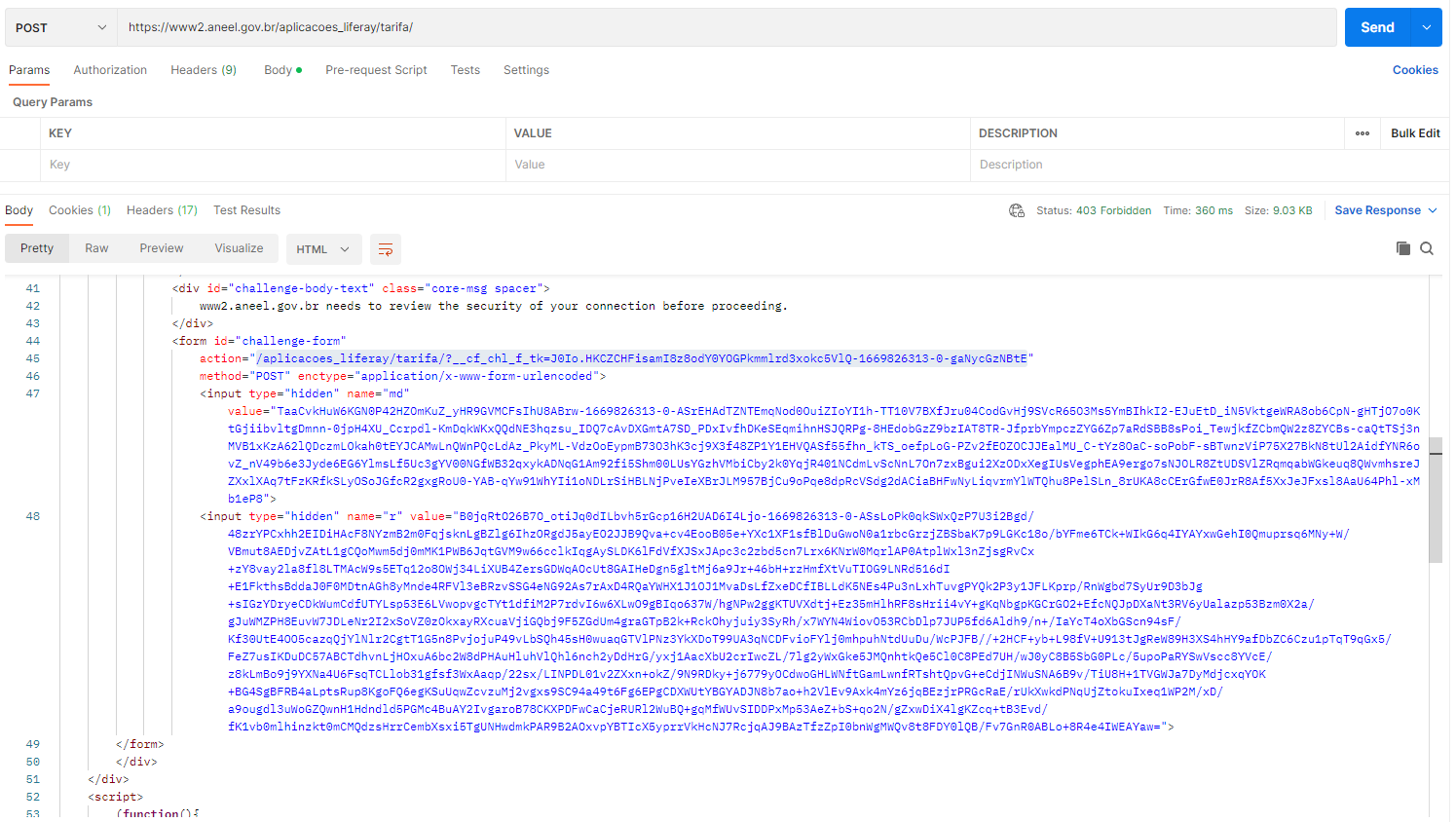The image size is (1456, 822).
Task: Switch to the Params tab
Action: pyautogui.click(x=29, y=70)
